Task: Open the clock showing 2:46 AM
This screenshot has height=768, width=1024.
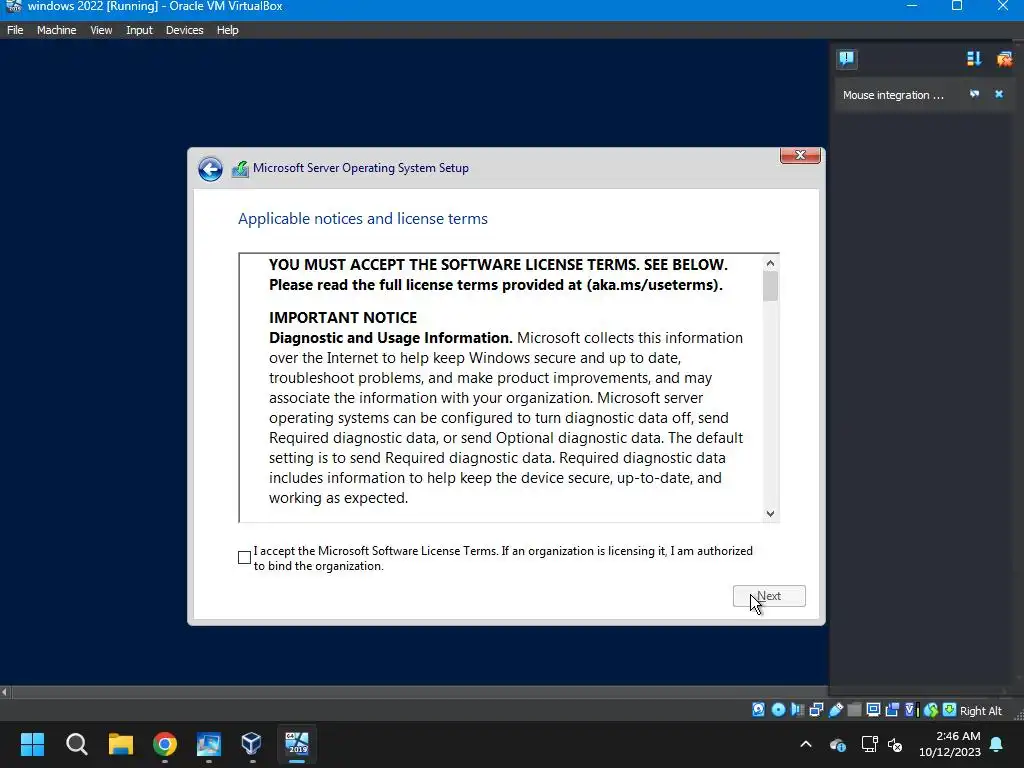Action: coord(950,744)
